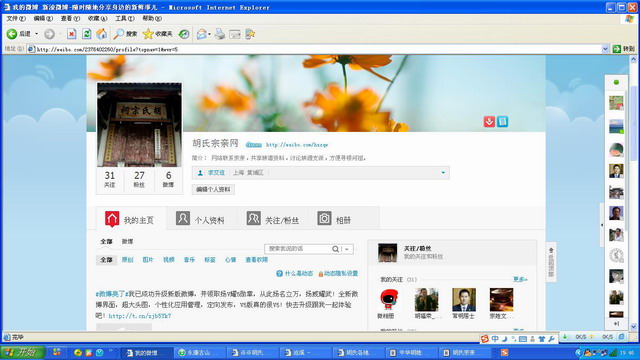Viewport: 640px width, 360px height.
Task: Refresh the page using the green arrows icon
Action: coord(87,34)
